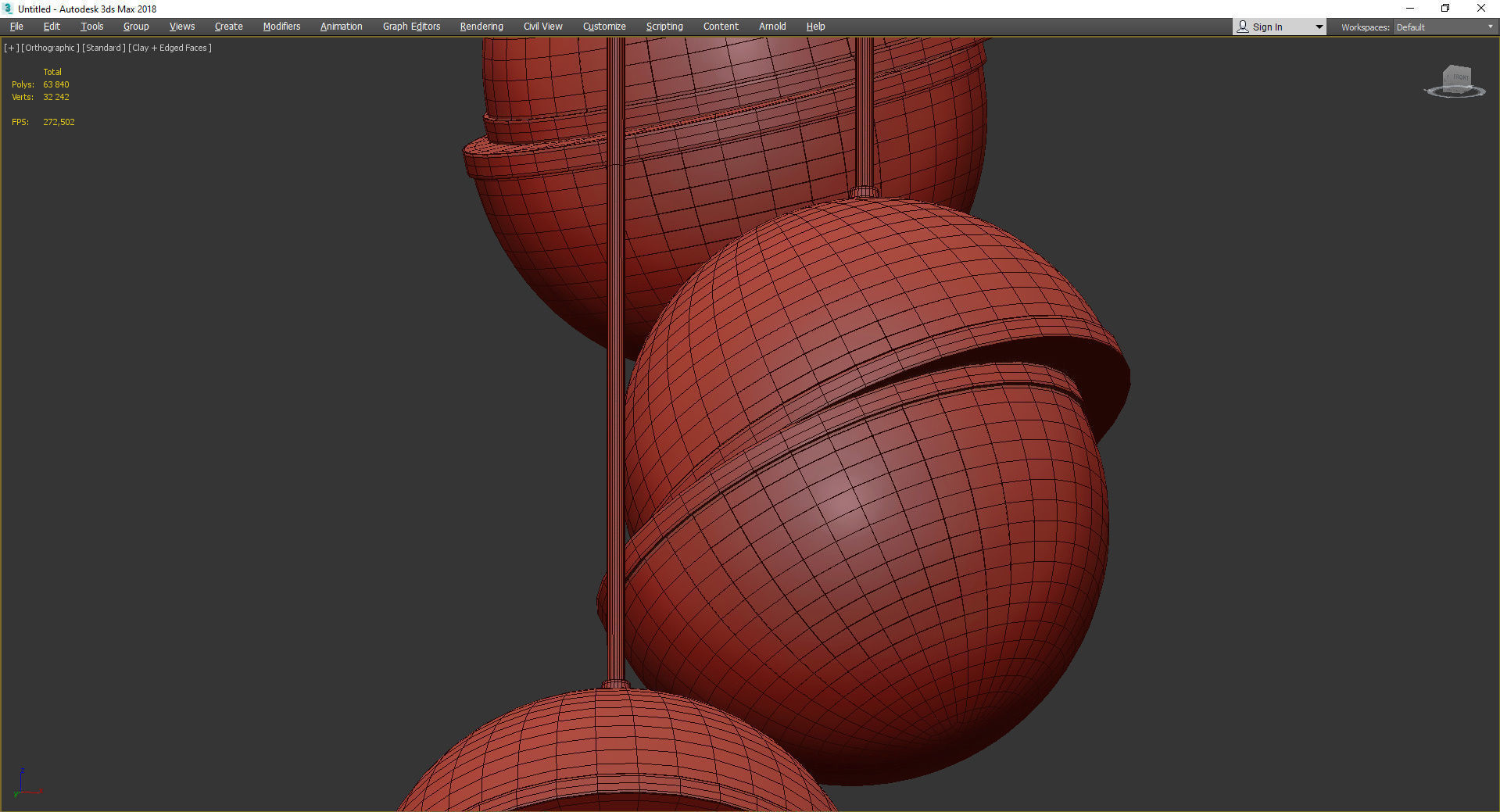
Task: Click the XYZ axis tripod in viewport corner
Action: point(27,782)
